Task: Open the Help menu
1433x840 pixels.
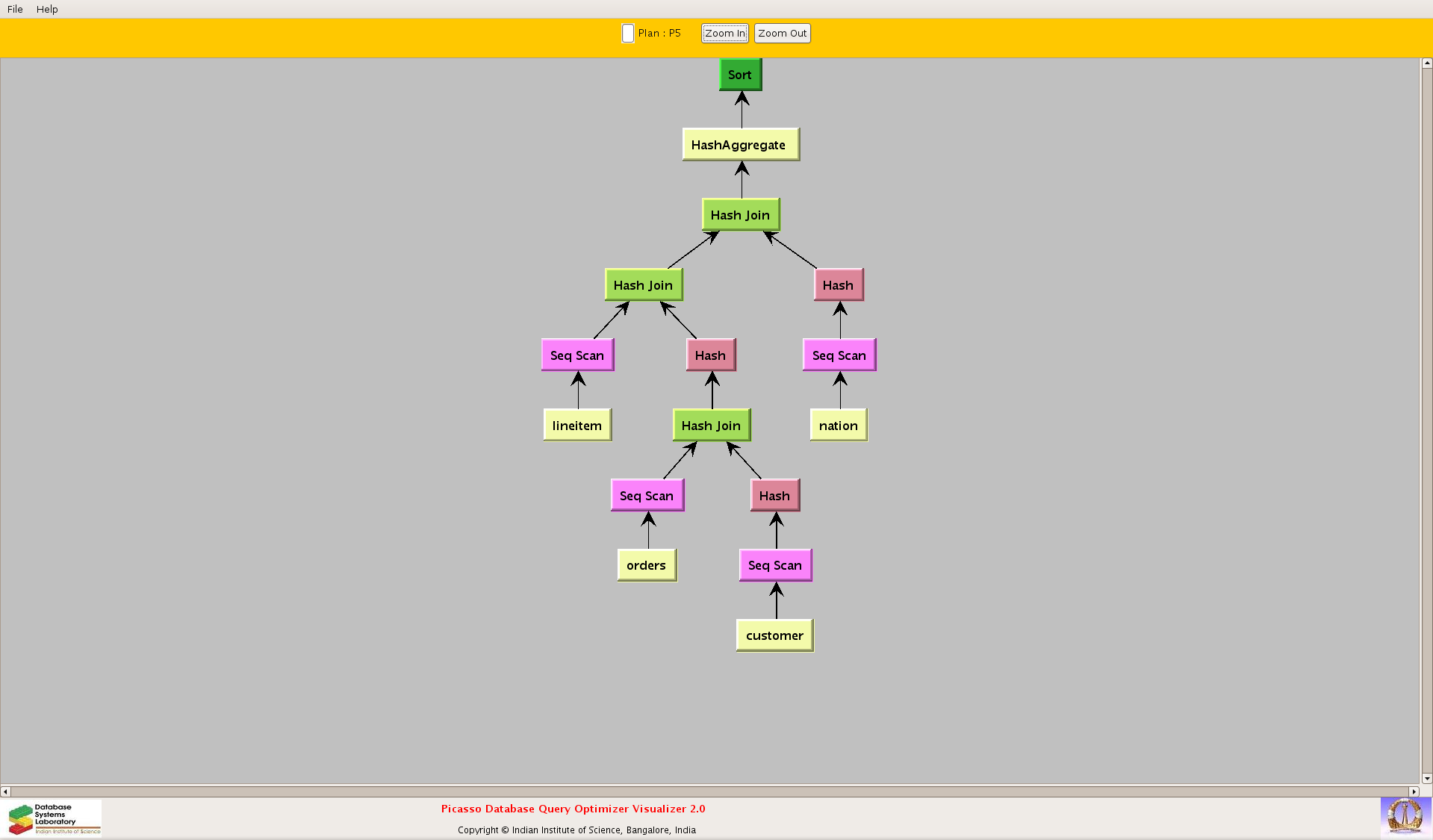Action: pyautogui.click(x=47, y=9)
